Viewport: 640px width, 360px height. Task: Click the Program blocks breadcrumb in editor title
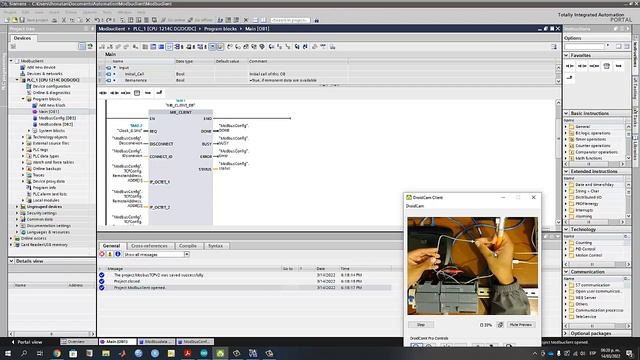coord(220,29)
